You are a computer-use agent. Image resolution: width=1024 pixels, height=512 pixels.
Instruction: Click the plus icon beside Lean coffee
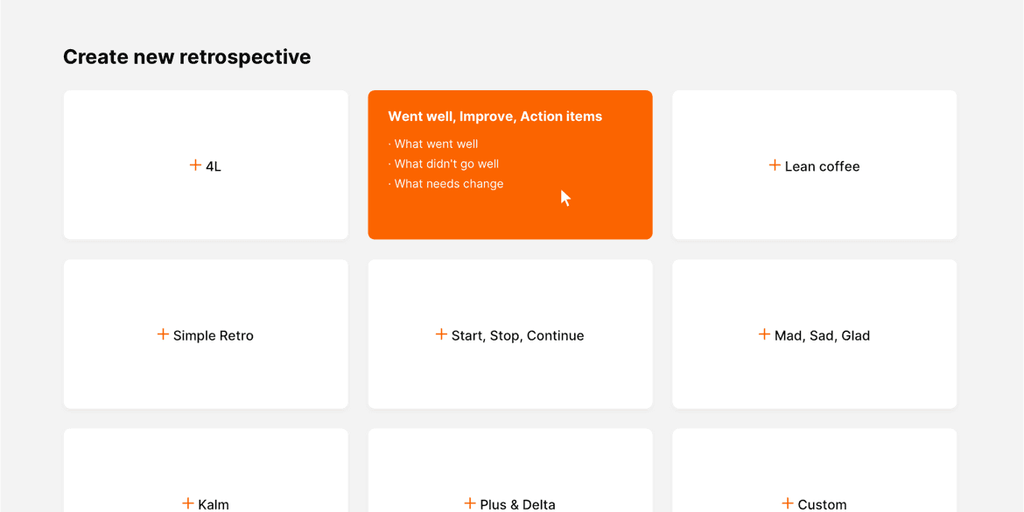[x=774, y=165]
